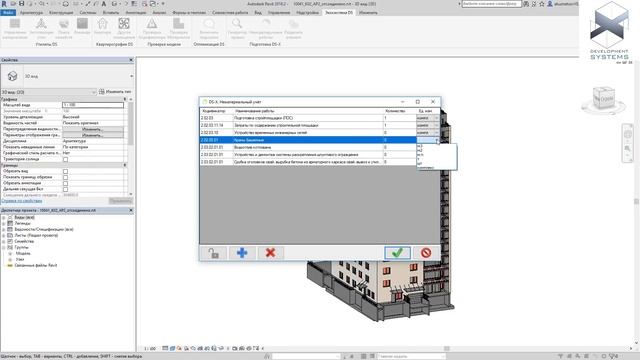Switch to 'Вставить' ribbon tab
Image resolution: width=640 pixels, height=360 pixels.
coord(111,13)
